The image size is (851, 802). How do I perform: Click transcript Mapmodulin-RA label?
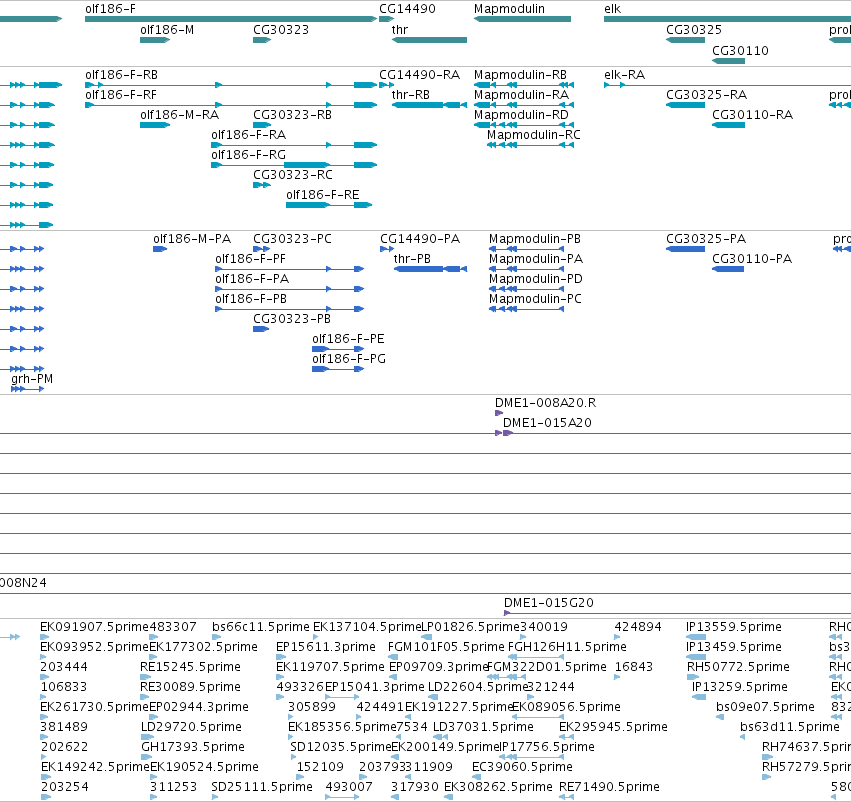coord(521,95)
